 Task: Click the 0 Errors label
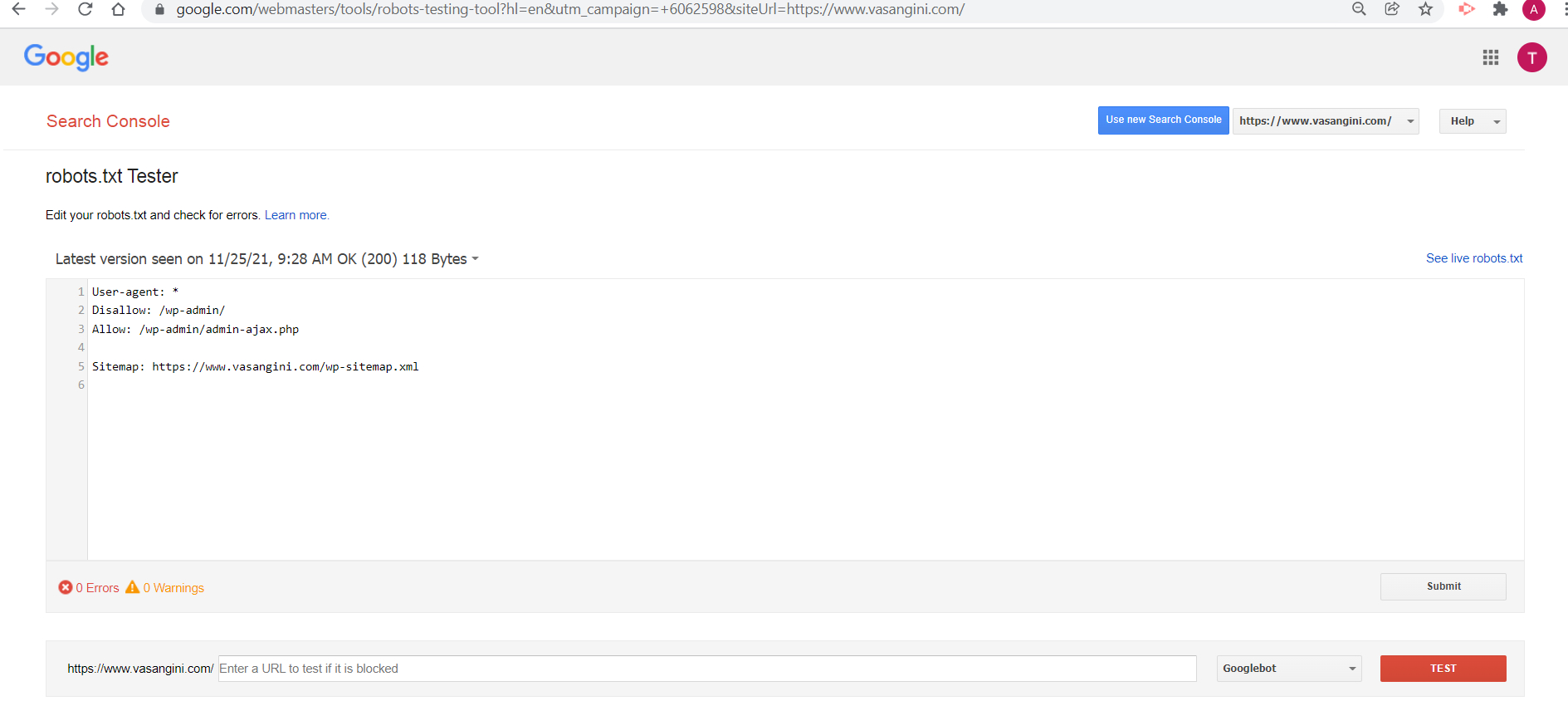(x=97, y=588)
